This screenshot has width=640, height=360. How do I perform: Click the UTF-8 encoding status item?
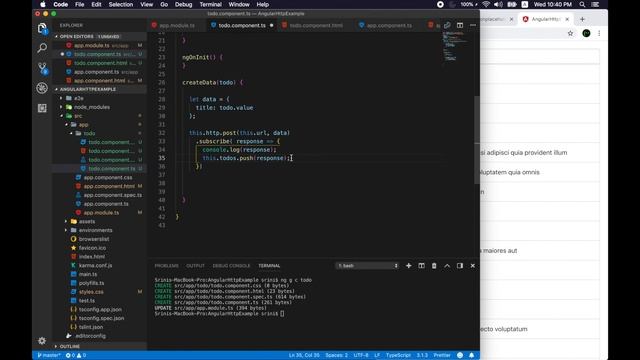coord(361,355)
